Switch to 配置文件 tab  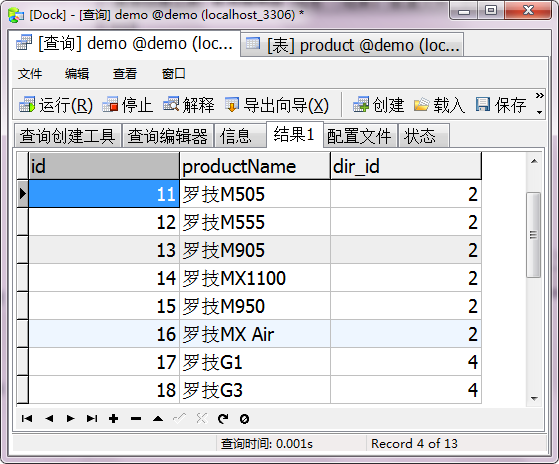(359, 136)
